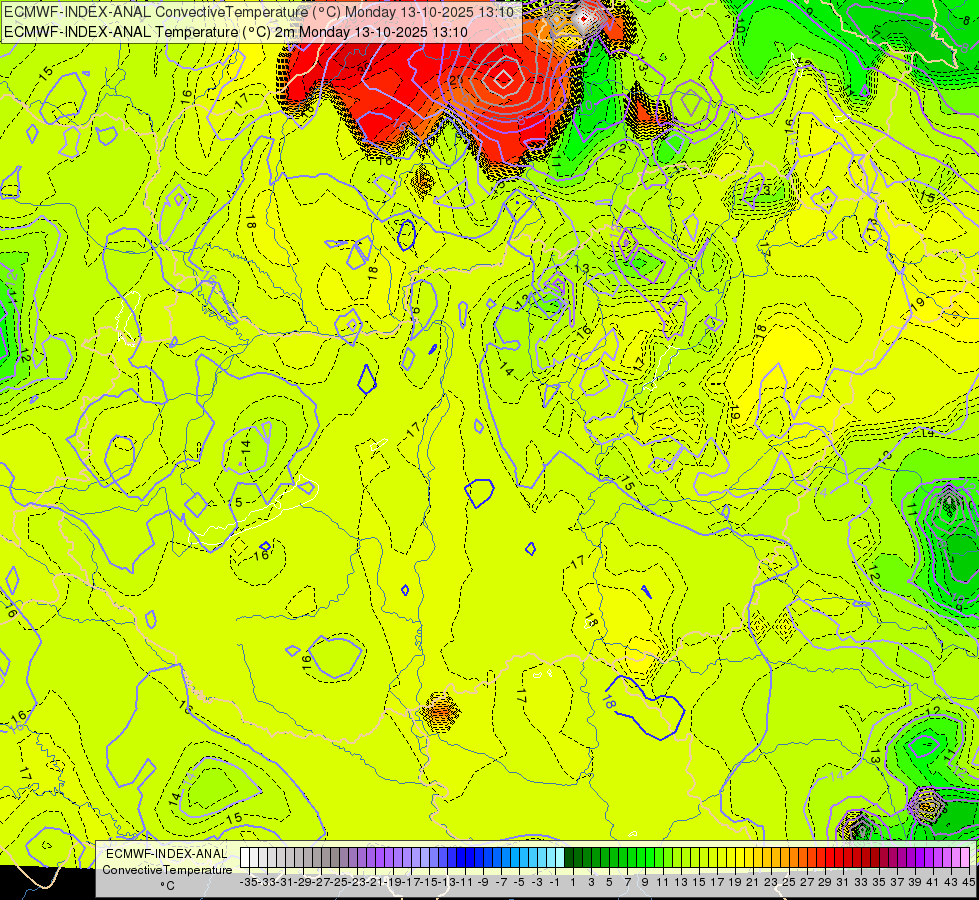Click the legend's ConvectiveTemperature label
The height and width of the screenshot is (900, 979).
167,869
